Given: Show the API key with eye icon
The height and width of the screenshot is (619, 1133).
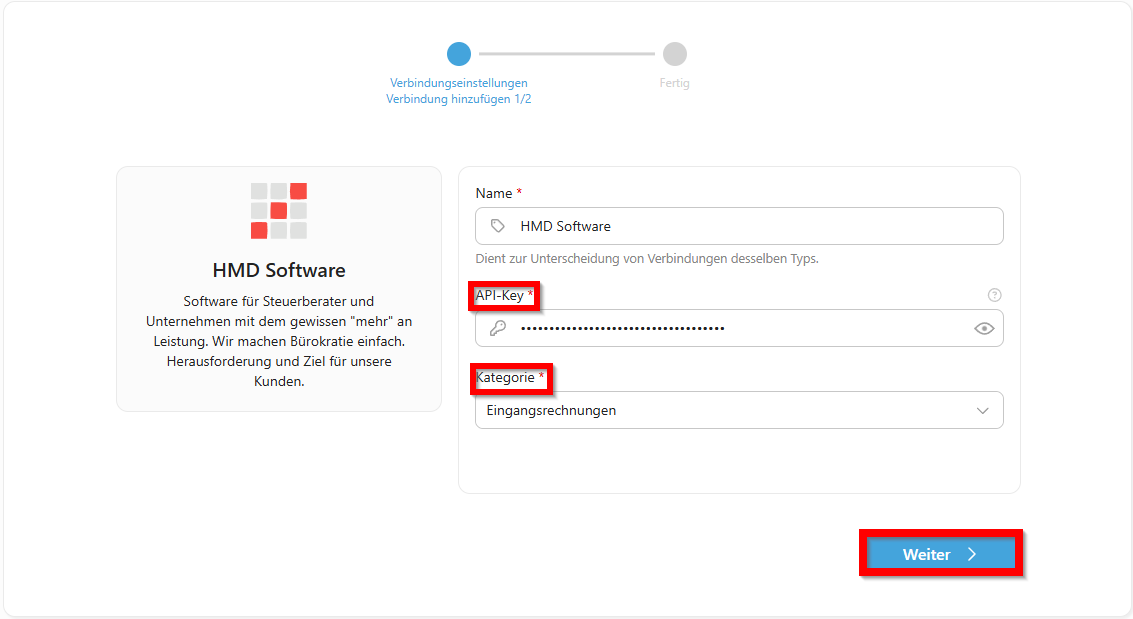Looking at the screenshot, I should coord(983,329).
